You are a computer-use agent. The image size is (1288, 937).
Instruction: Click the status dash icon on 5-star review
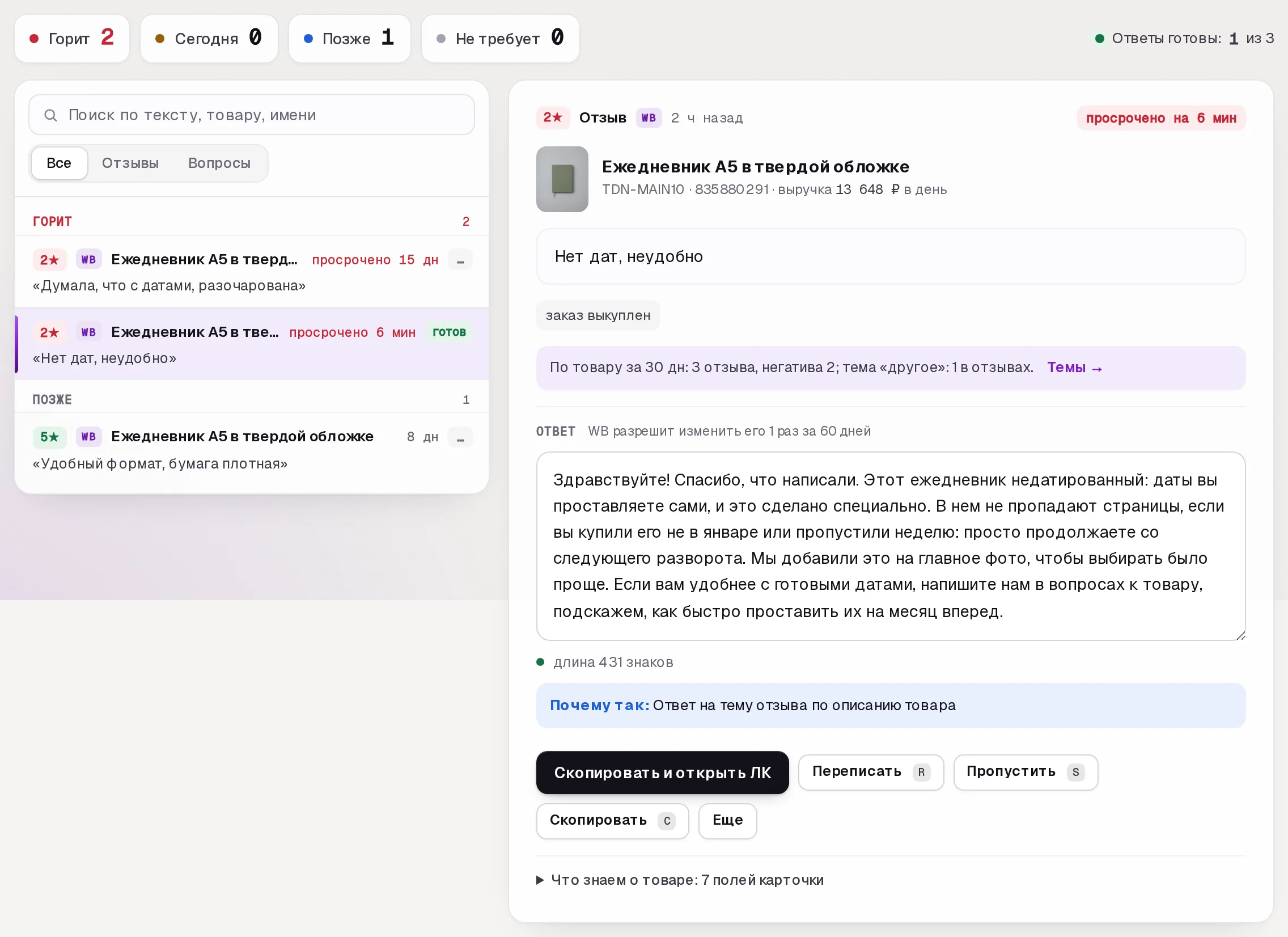pos(460,437)
